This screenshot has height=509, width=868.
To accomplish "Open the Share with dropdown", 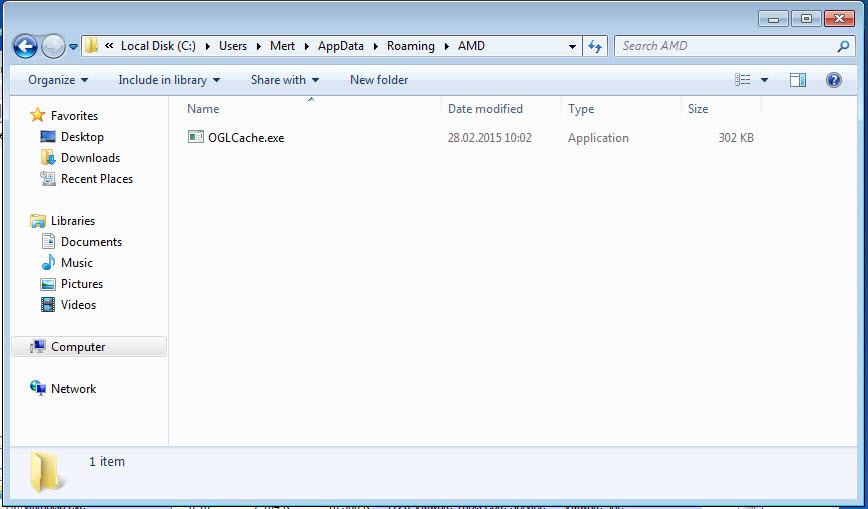I will [x=284, y=80].
